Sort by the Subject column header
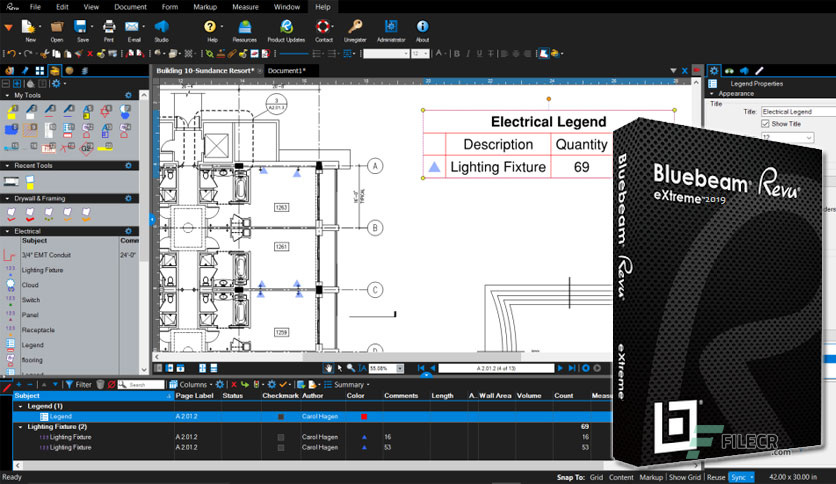836x484 pixels. pyautogui.click(x=92, y=396)
